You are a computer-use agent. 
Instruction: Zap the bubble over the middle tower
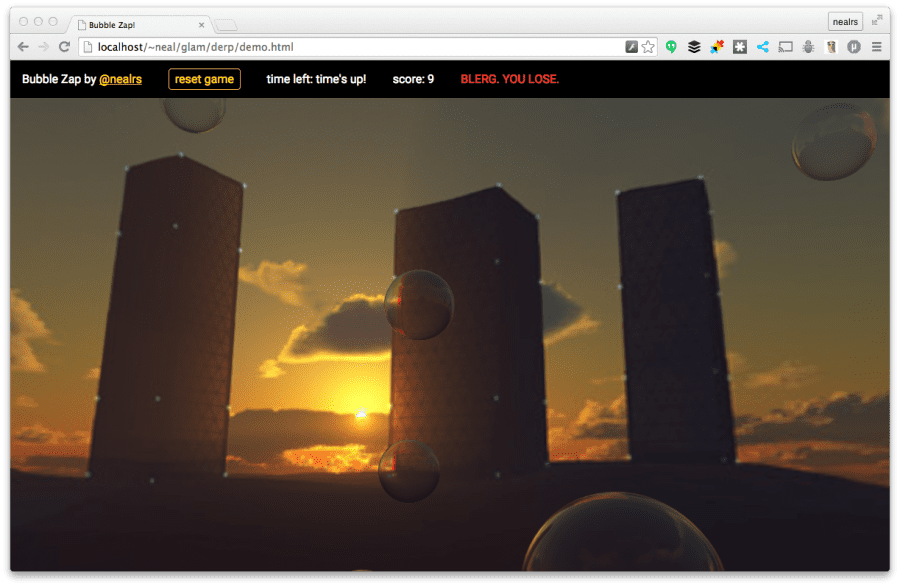tap(419, 305)
